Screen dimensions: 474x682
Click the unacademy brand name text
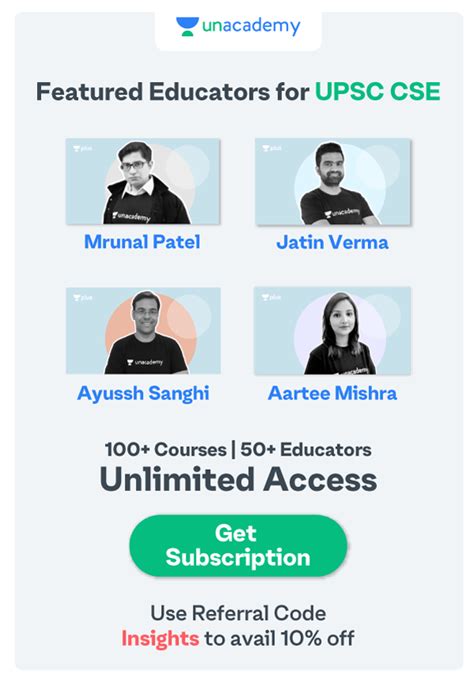point(251,26)
